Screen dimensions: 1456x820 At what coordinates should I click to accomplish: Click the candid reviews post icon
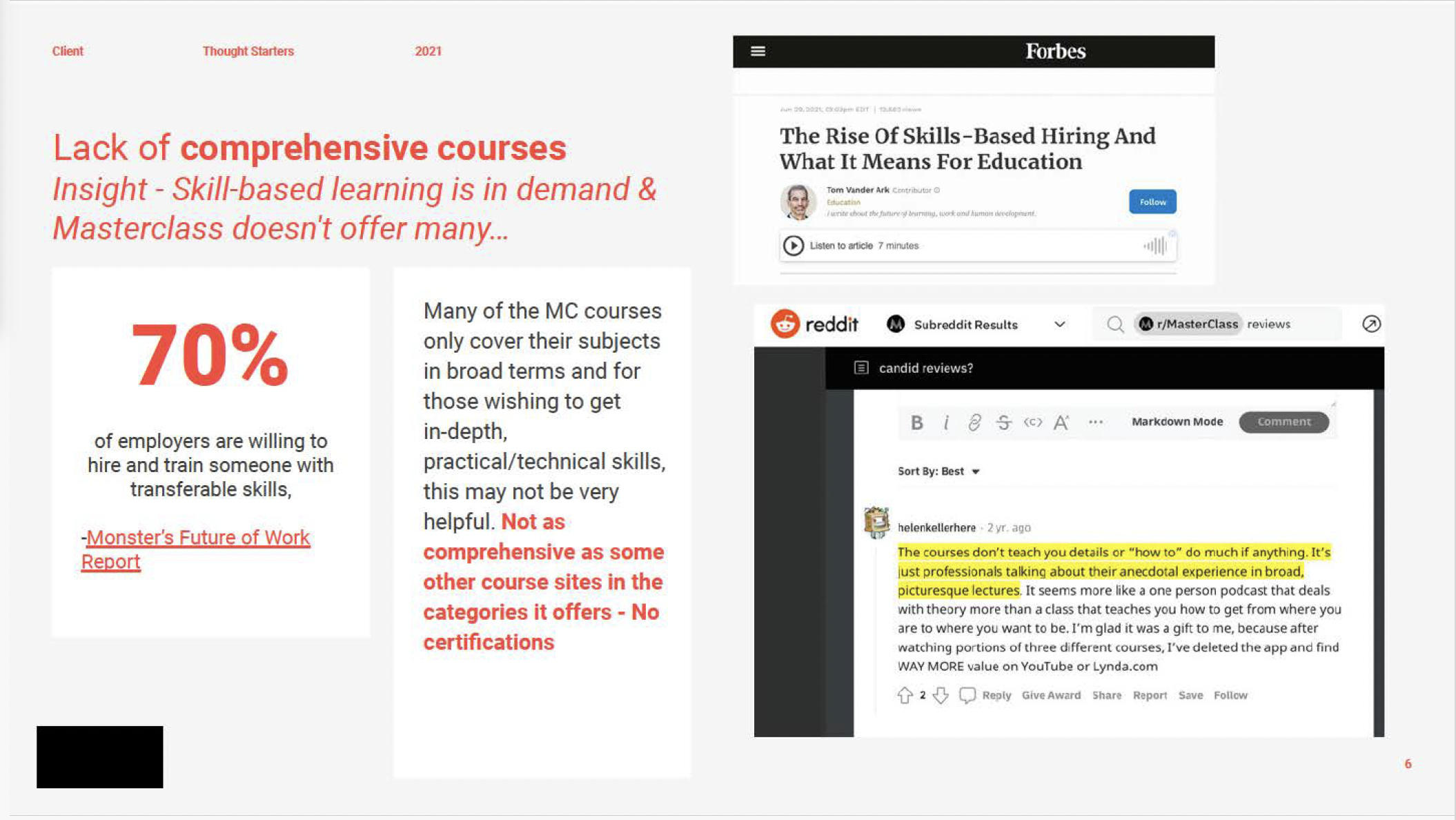860,367
